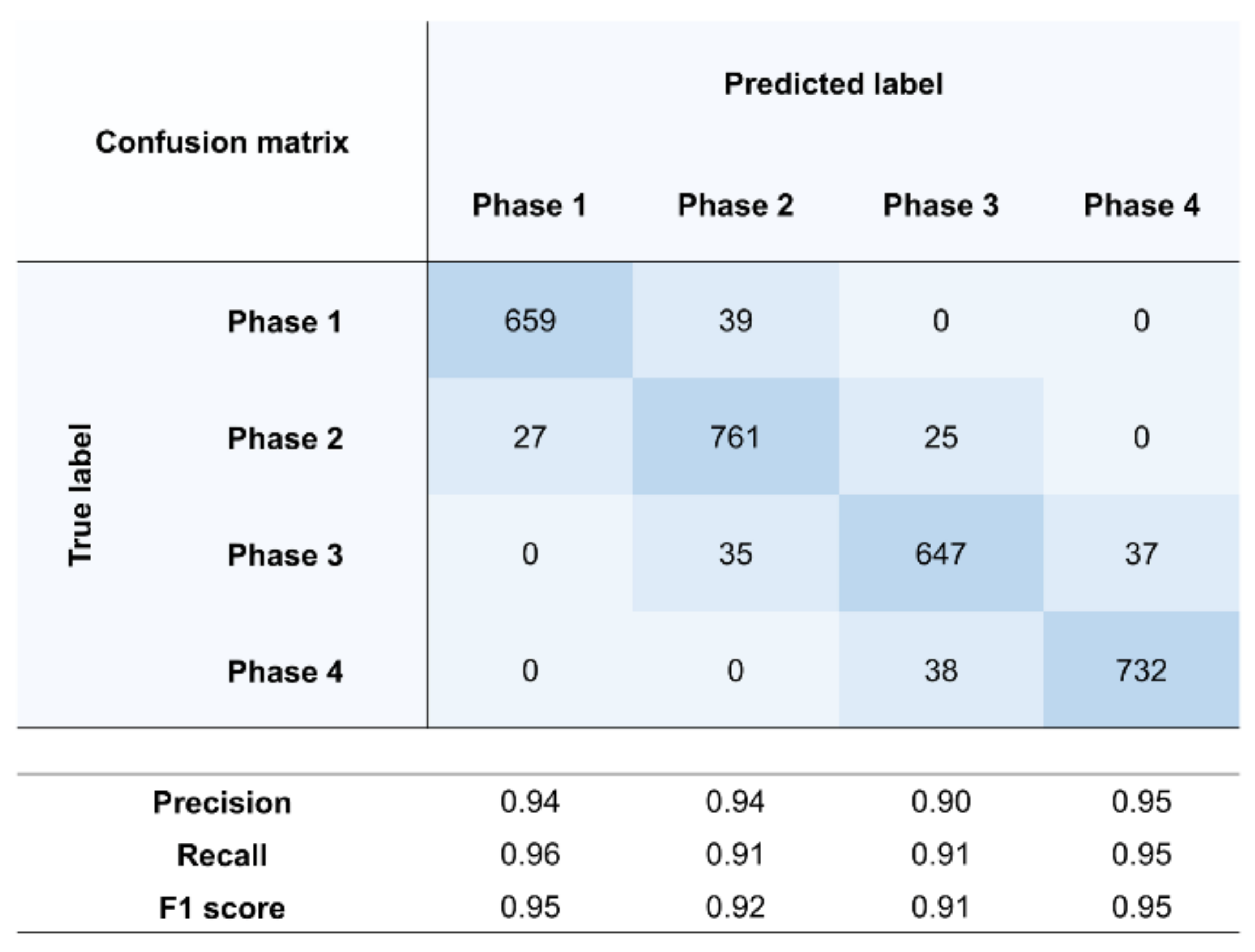Click the "Precision" row label

click(x=222, y=803)
